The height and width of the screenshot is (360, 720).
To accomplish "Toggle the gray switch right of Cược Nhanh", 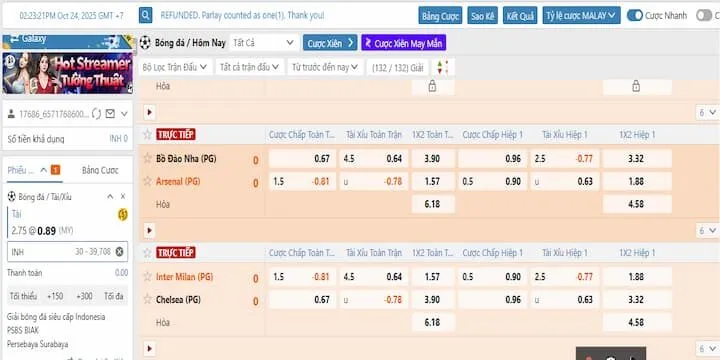I will click(703, 15).
